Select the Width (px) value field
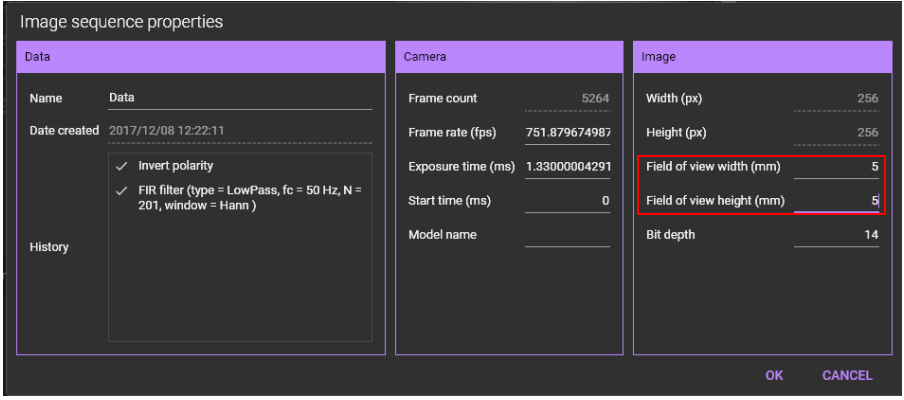This screenshot has width=904, height=400. pos(836,98)
